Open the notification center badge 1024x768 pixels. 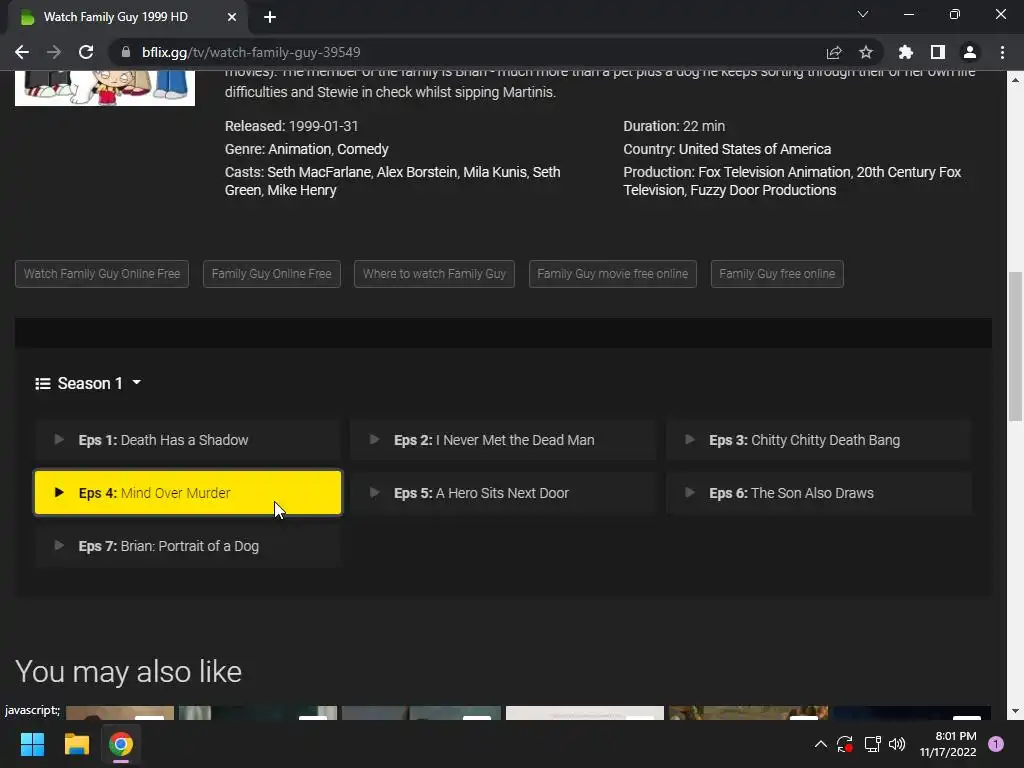click(996, 744)
